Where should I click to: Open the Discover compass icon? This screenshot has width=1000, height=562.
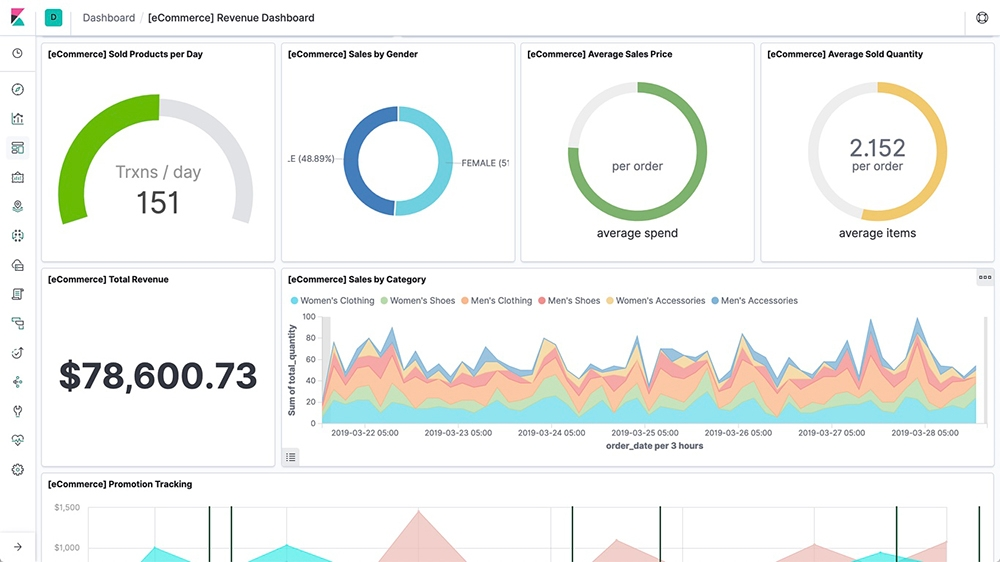(17, 90)
